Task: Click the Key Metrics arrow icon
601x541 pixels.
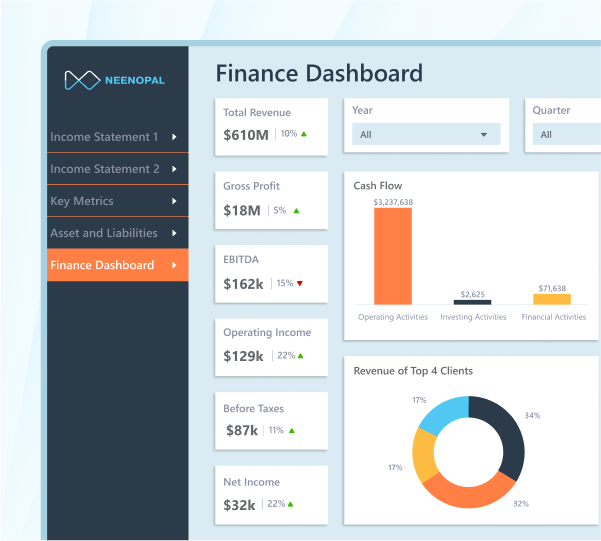Action: click(174, 201)
